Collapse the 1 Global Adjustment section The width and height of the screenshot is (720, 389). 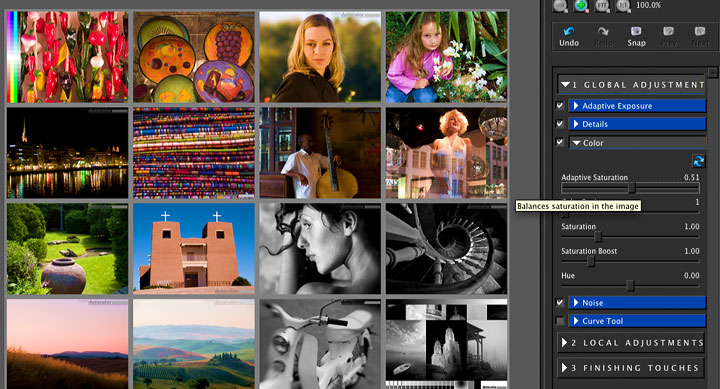(x=631, y=85)
